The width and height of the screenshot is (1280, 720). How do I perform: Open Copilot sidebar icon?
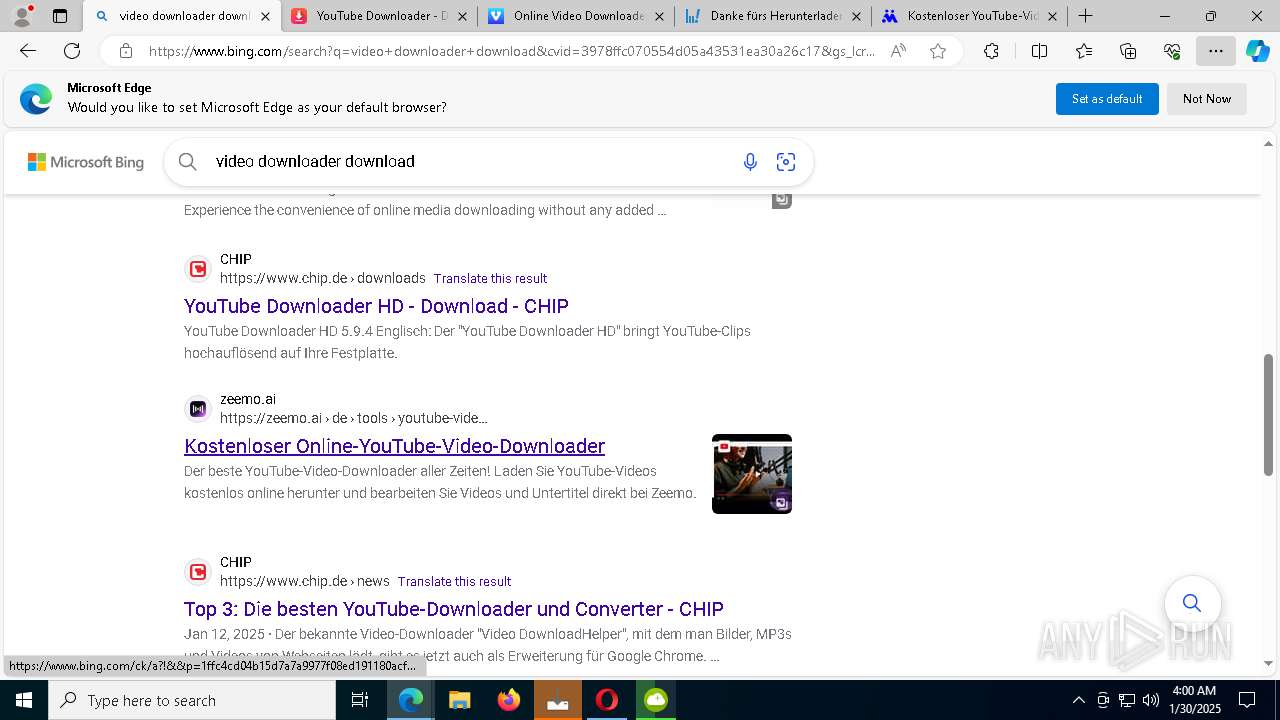(x=1257, y=52)
